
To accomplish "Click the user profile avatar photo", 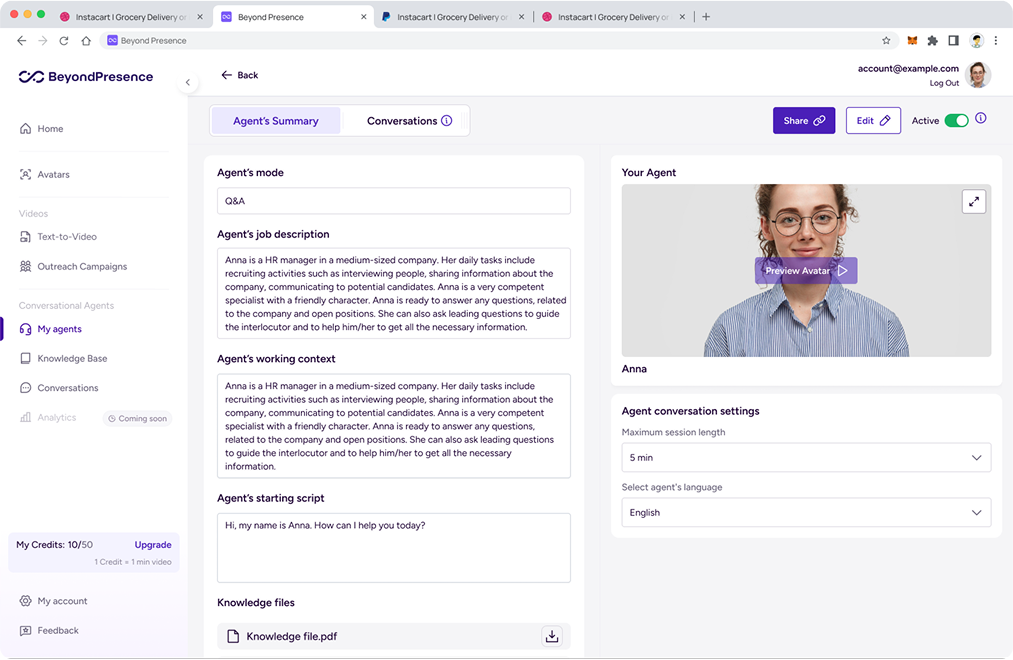I will pos(978,75).
